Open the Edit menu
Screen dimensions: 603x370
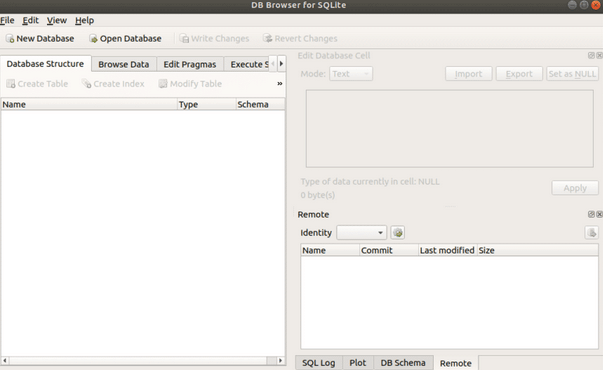pyautogui.click(x=30, y=20)
